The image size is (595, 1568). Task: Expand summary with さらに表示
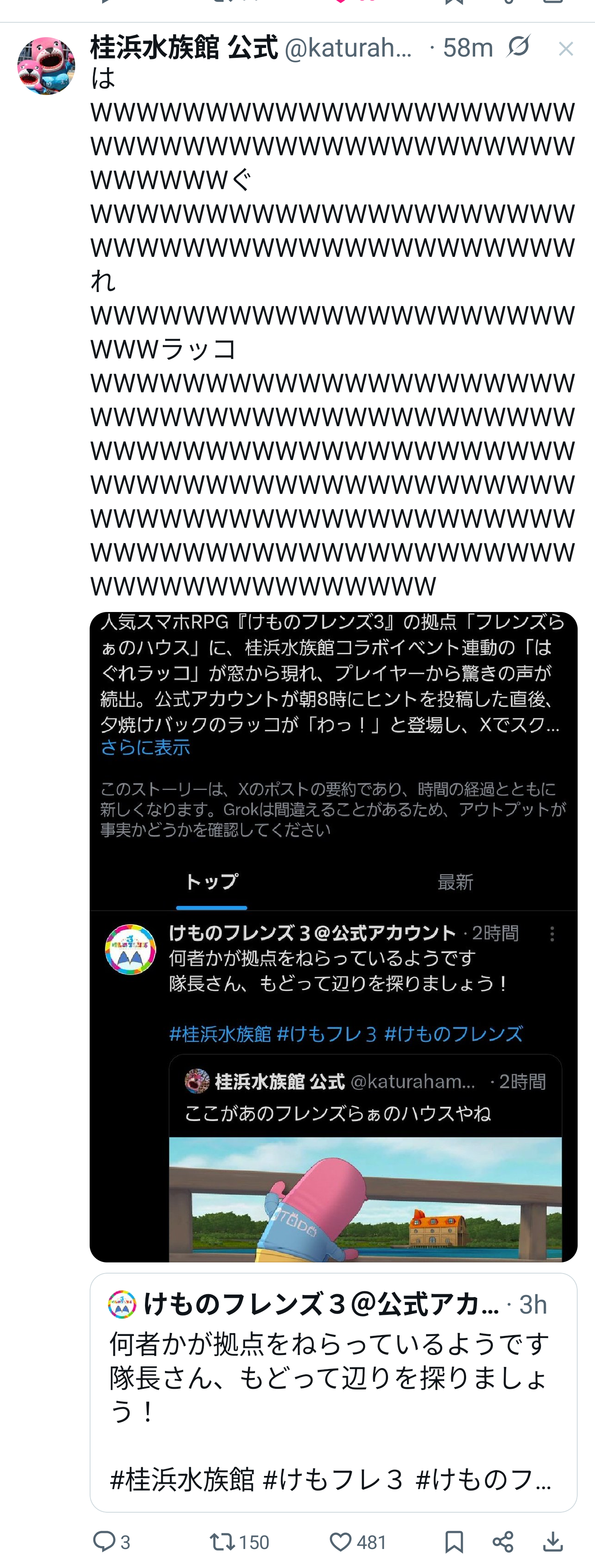(145, 747)
